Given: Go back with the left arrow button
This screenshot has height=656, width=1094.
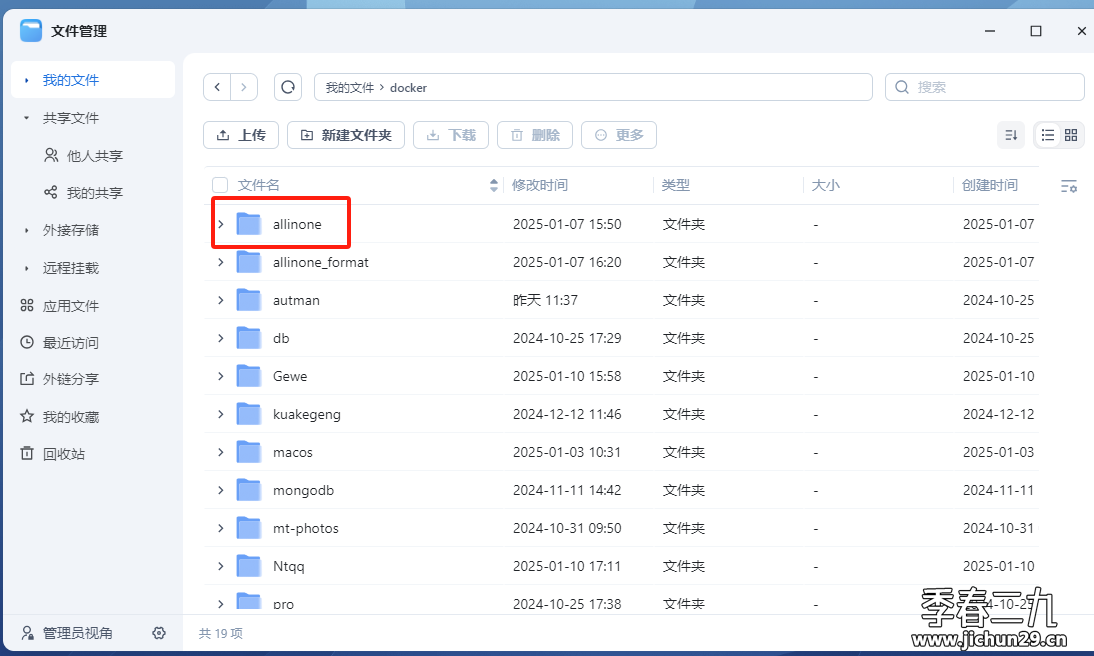Looking at the screenshot, I should tap(217, 87).
